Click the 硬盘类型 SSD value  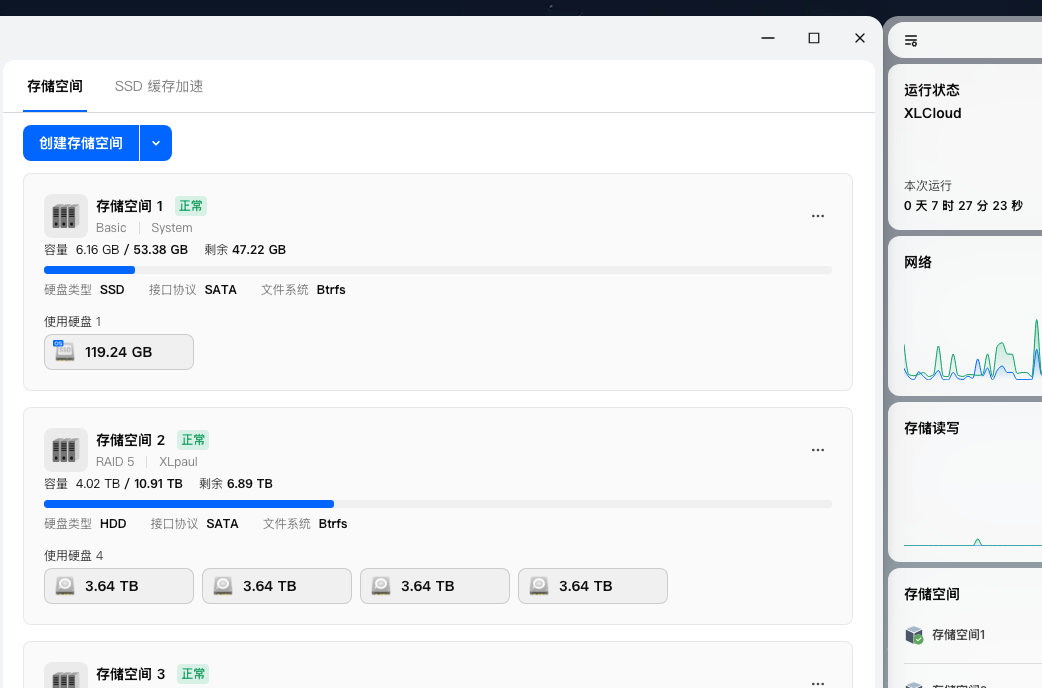[x=112, y=290]
